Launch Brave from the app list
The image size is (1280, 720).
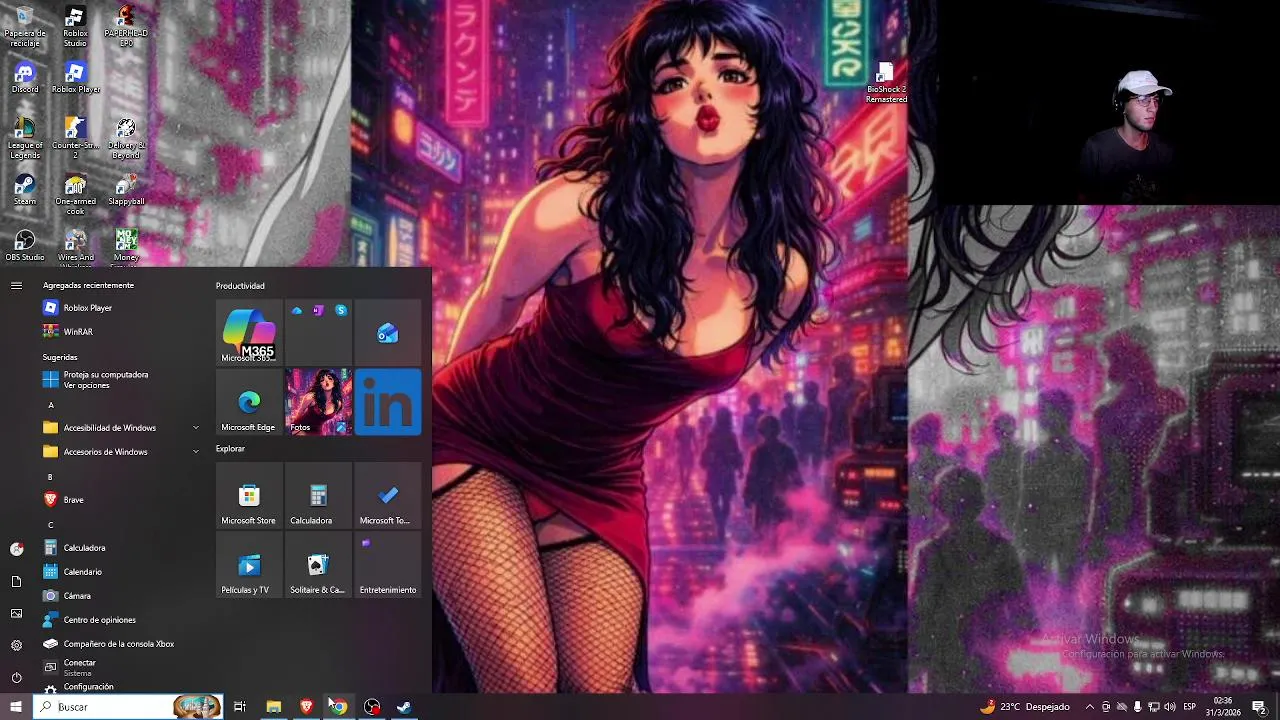(120, 500)
